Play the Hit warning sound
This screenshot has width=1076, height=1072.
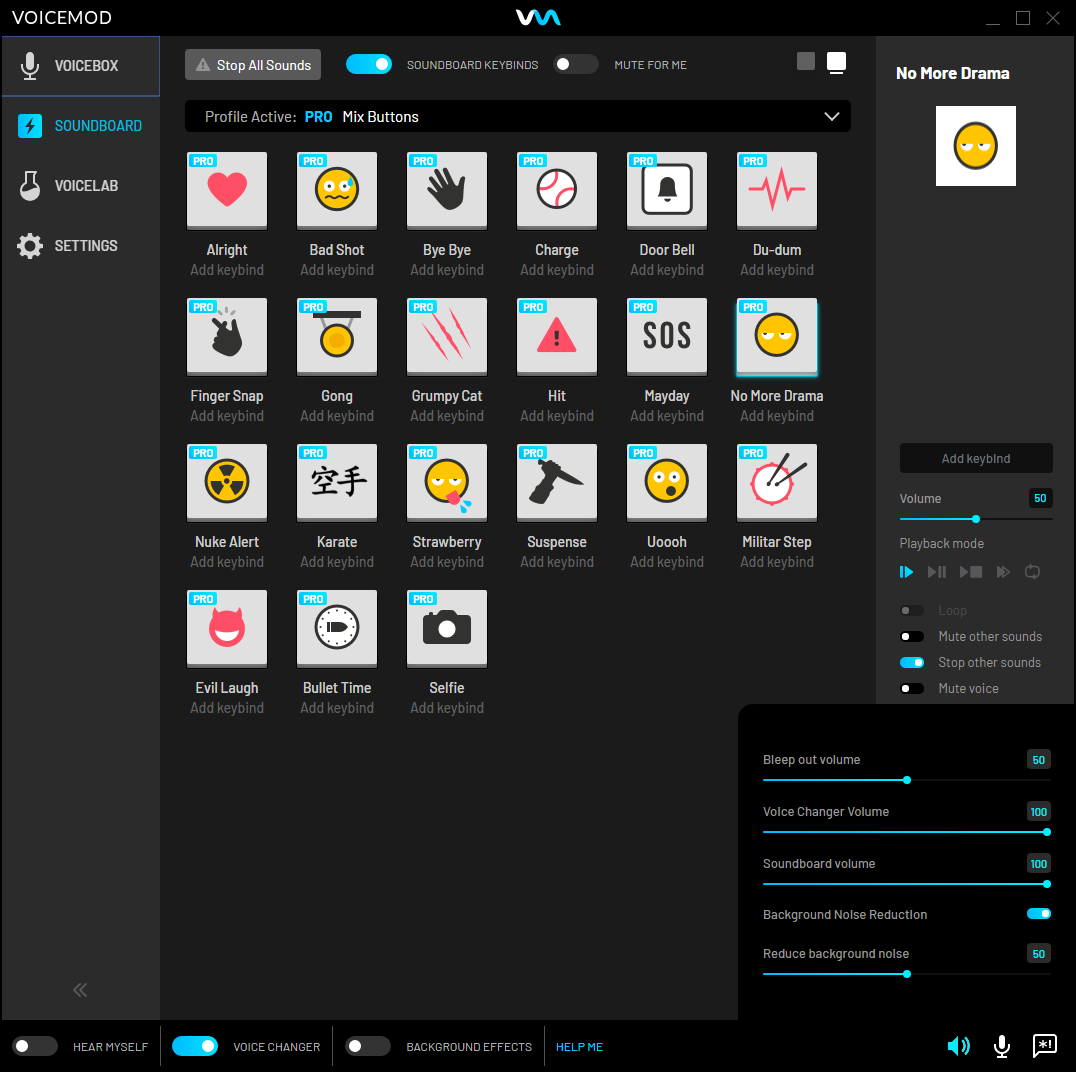pyautogui.click(x=557, y=336)
